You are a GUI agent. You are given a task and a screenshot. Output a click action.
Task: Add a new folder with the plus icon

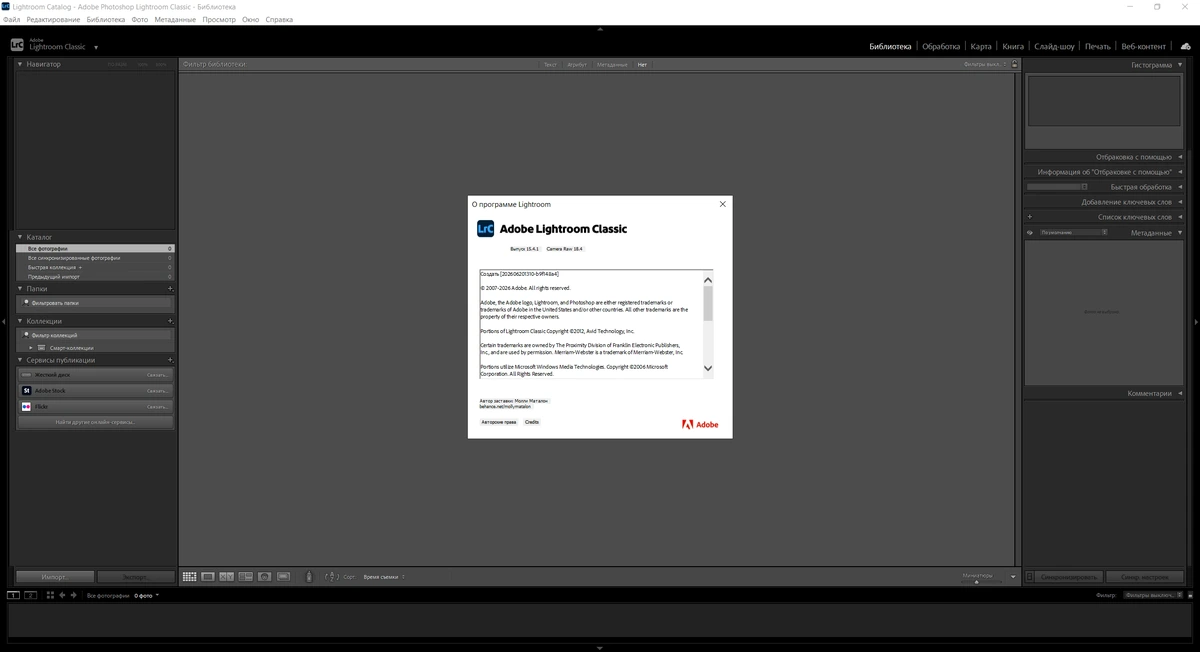click(x=170, y=288)
